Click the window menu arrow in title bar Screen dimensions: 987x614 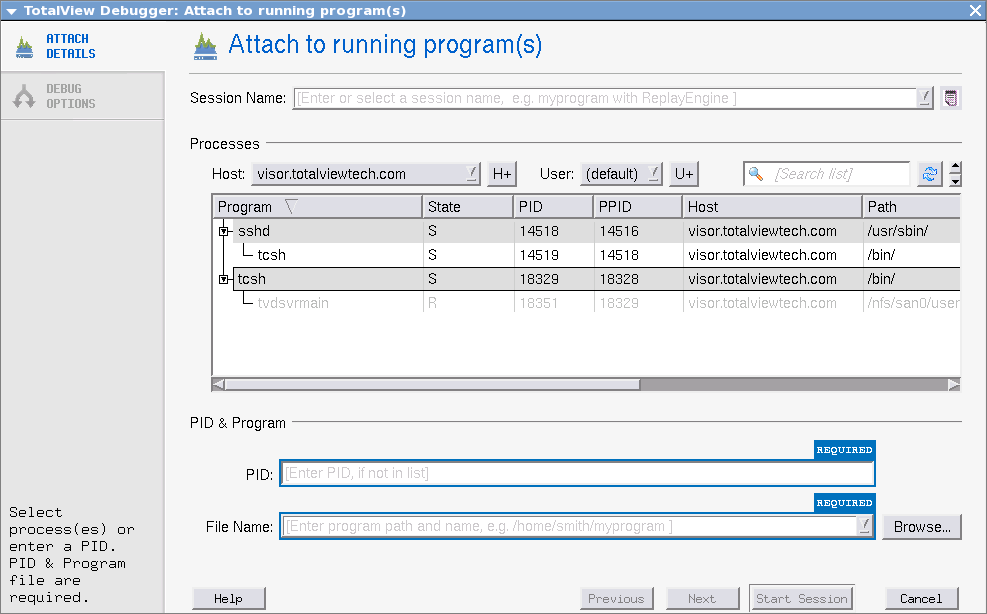11,9
